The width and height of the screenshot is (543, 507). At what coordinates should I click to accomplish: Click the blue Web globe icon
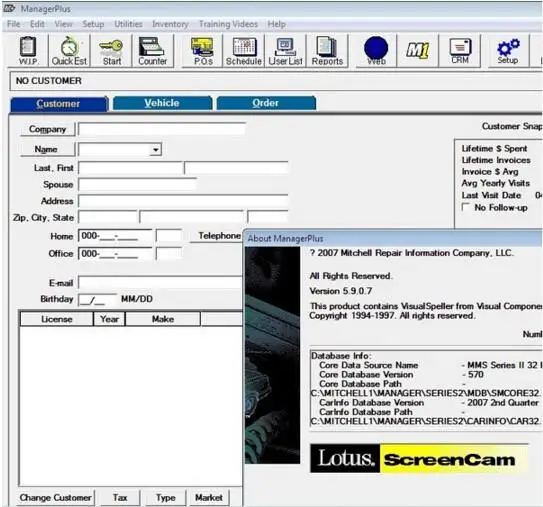[376, 51]
